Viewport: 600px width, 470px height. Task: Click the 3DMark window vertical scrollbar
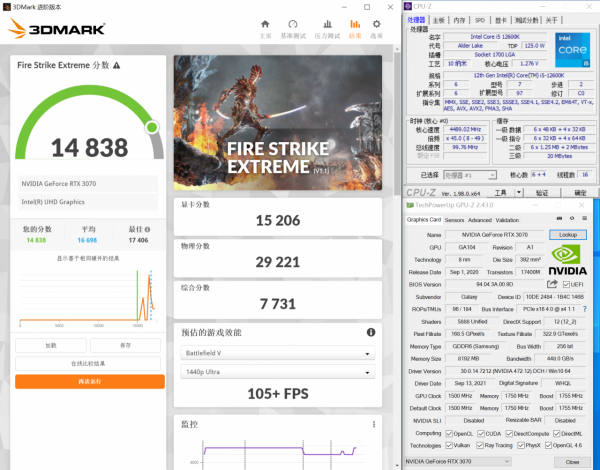397,125
